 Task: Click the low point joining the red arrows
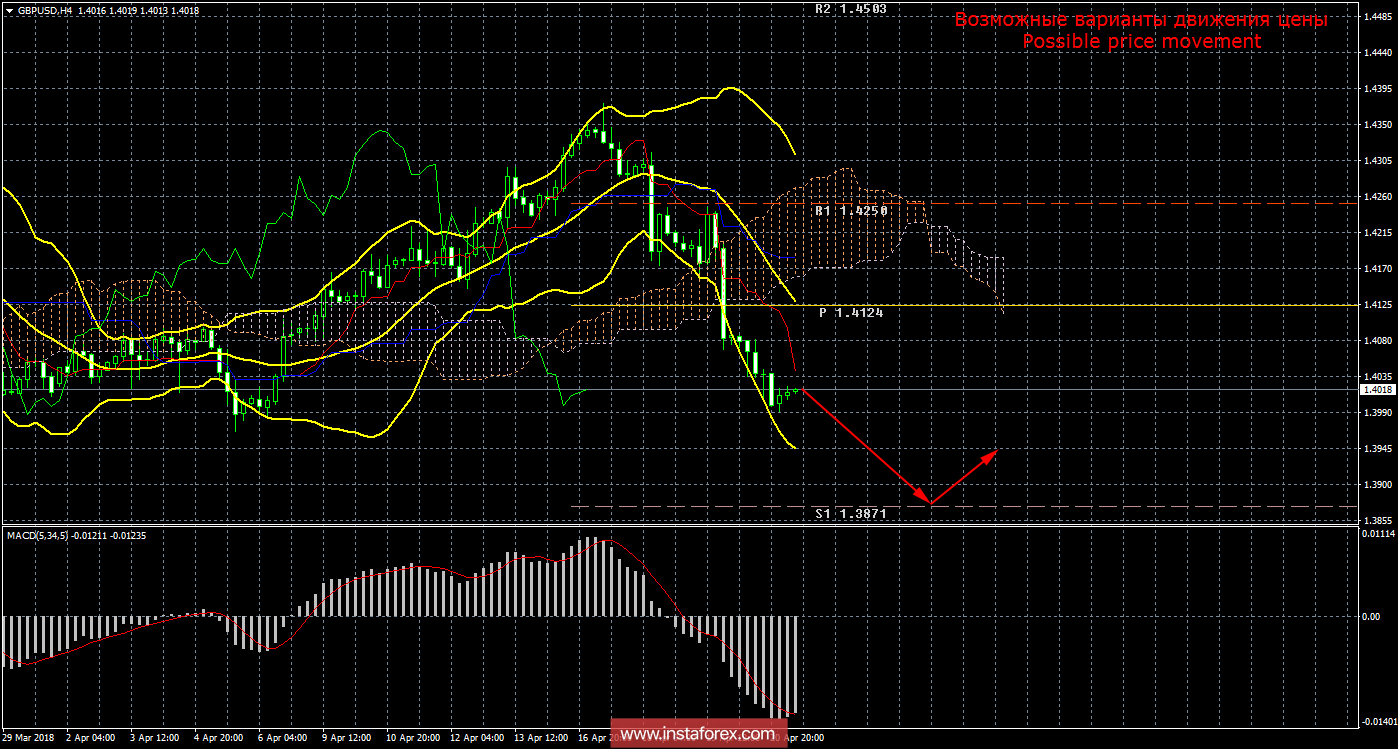[x=929, y=502]
